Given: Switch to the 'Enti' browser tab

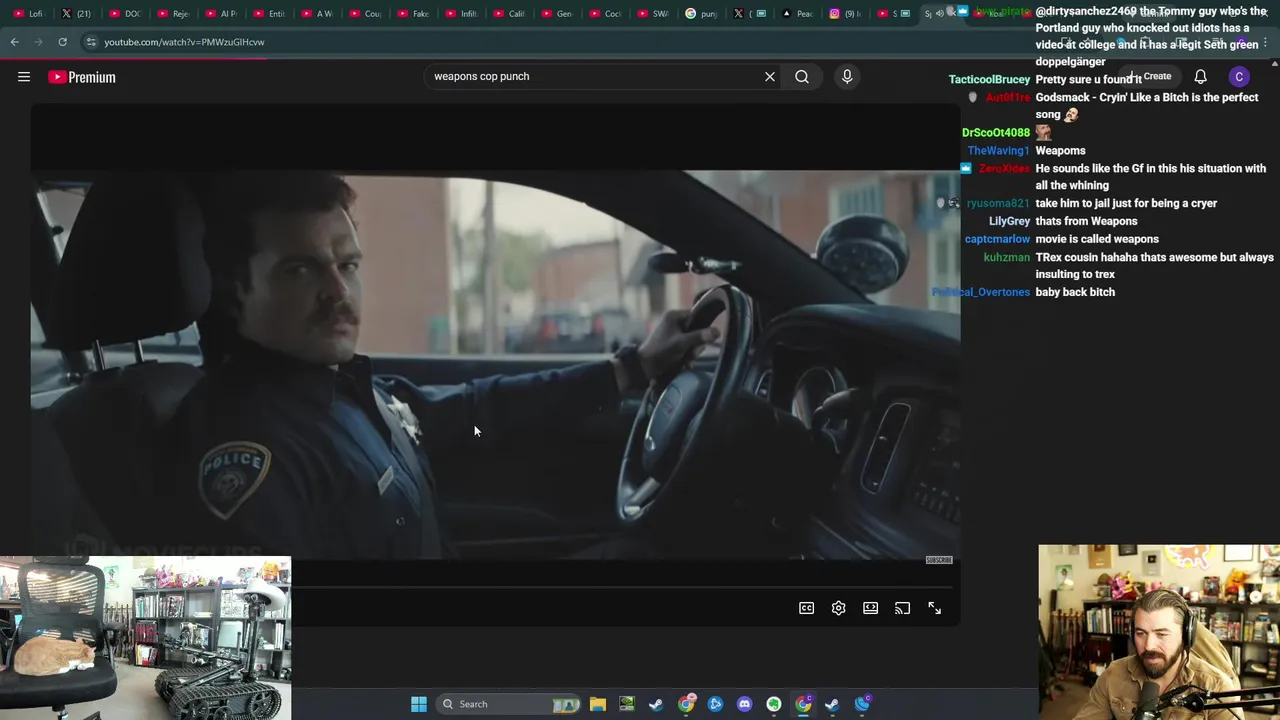Looking at the screenshot, I should click(x=269, y=13).
